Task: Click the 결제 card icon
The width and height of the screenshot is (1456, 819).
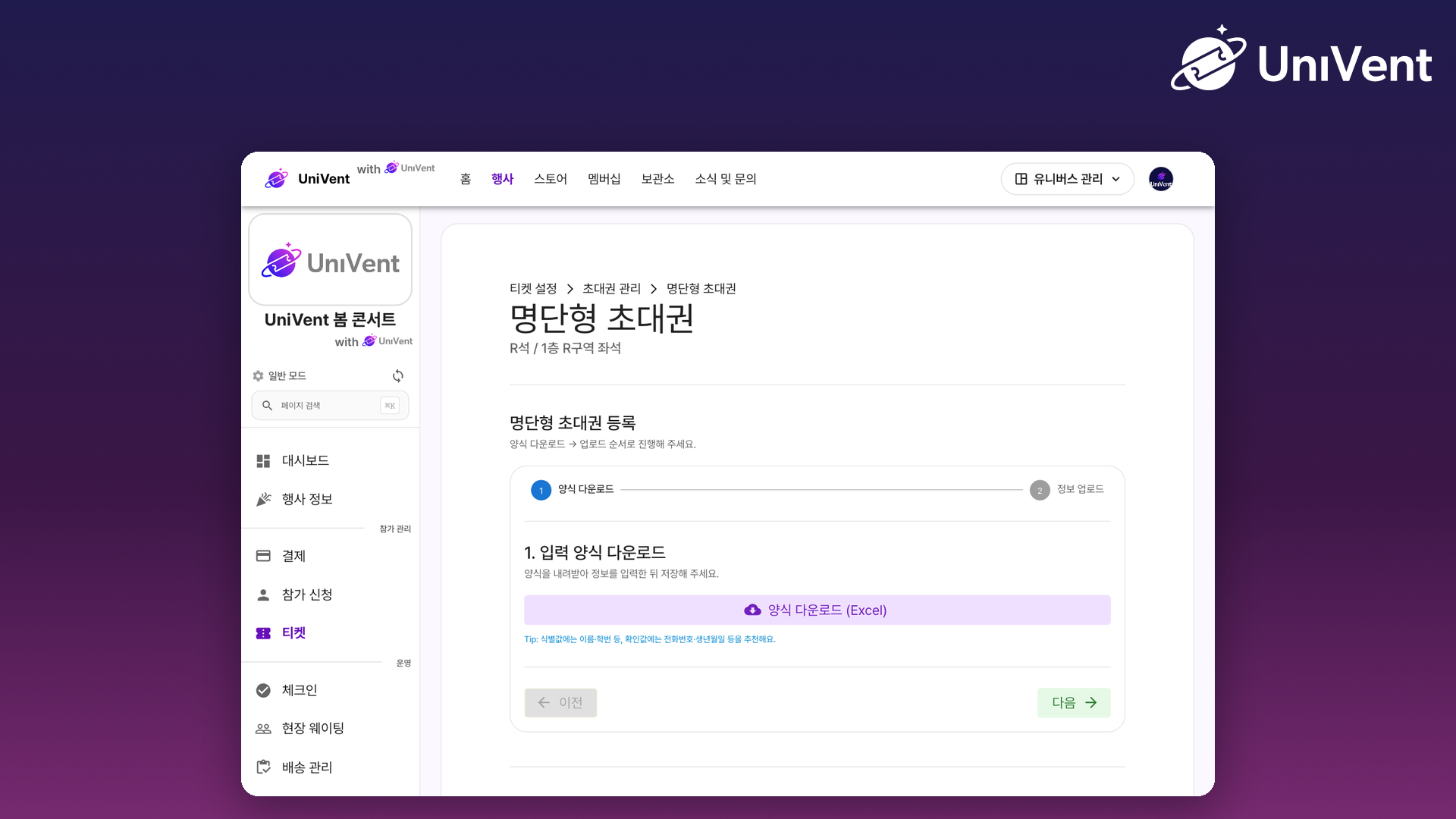Action: tap(263, 556)
